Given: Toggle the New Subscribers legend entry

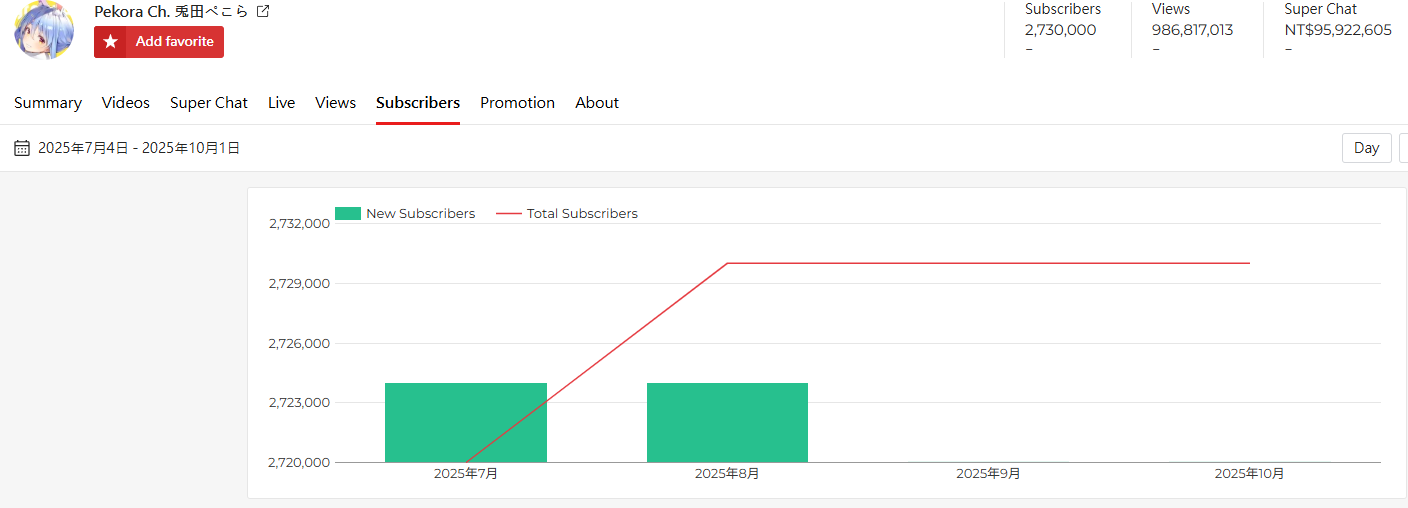Looking at the screenshot, I should [405, 213].
